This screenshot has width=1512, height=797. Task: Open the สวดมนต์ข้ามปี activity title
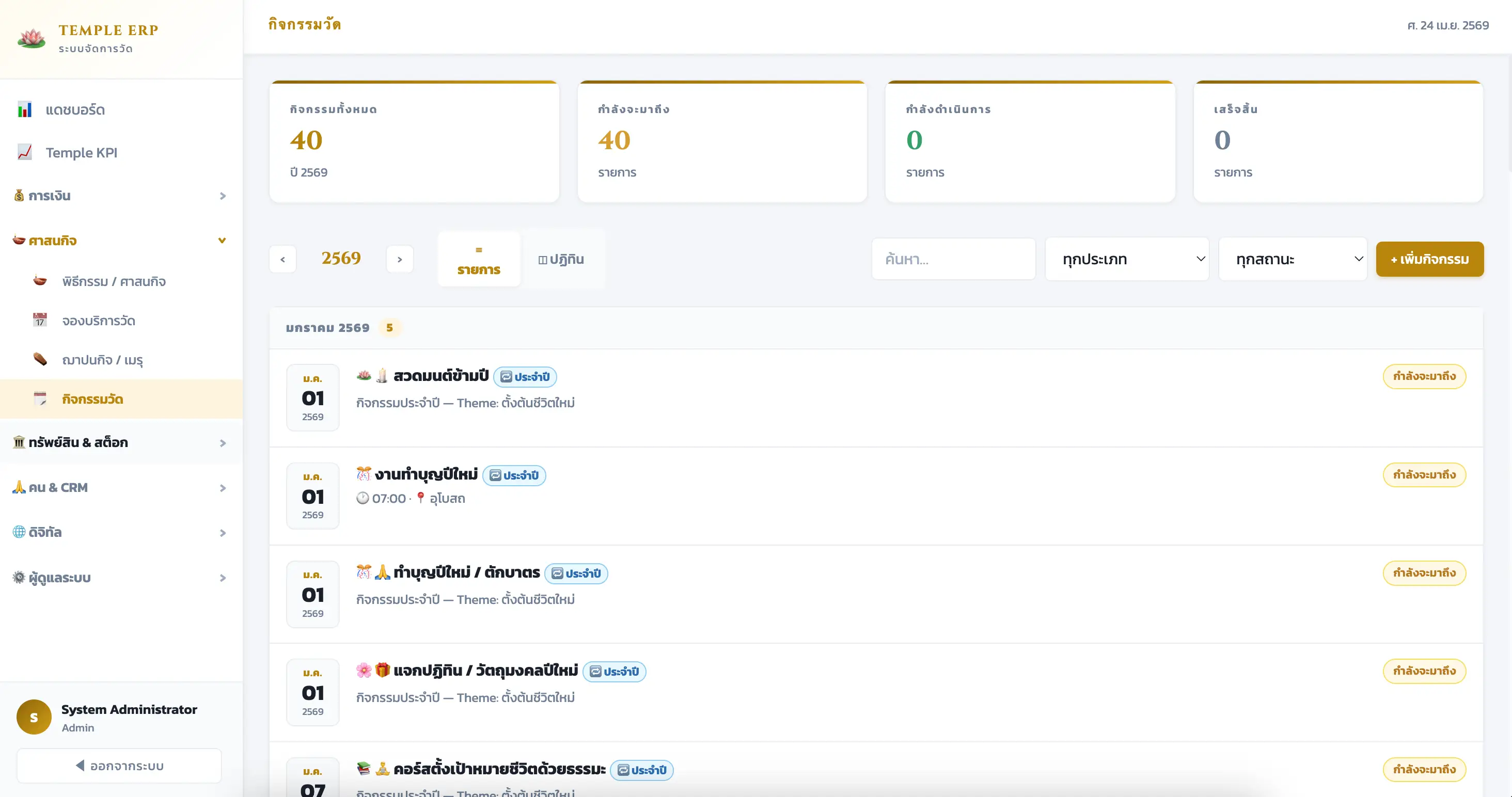tap(441, 376)
